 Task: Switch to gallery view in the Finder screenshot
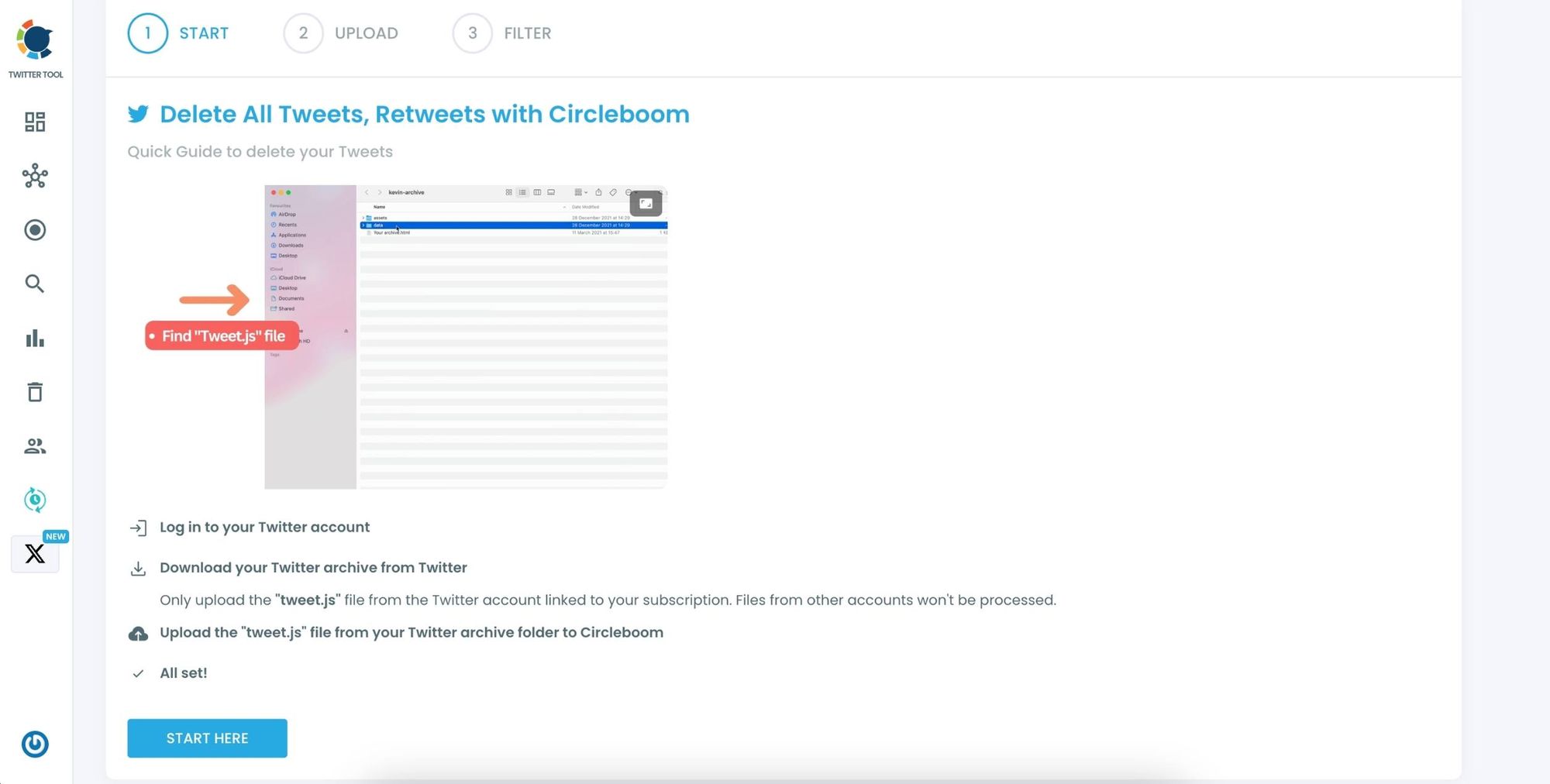(552, 192)
